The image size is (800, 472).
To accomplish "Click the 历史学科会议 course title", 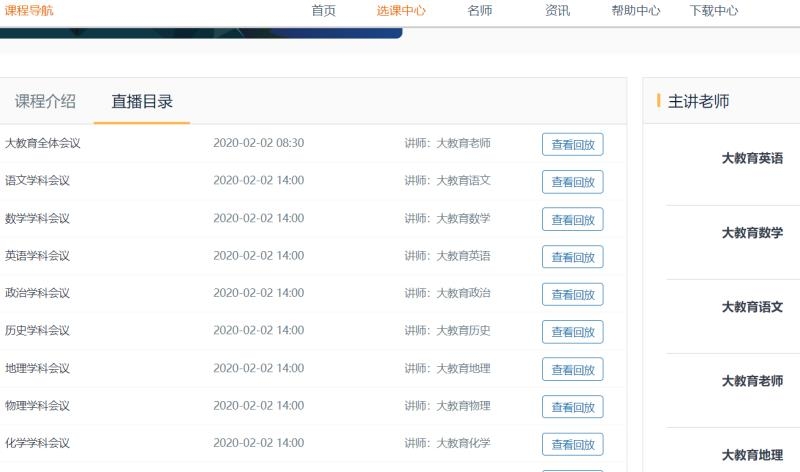I will tap(37, 330).
